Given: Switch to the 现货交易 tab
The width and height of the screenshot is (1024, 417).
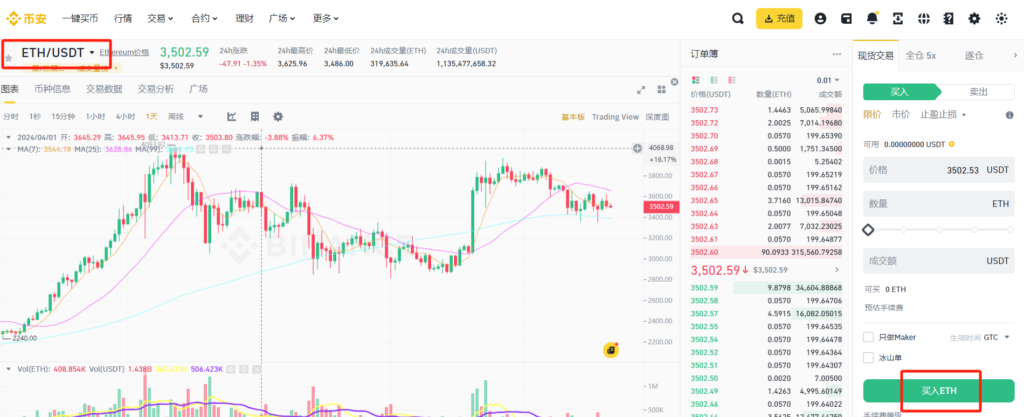Looking at the screenshot, I should [875, 55].
